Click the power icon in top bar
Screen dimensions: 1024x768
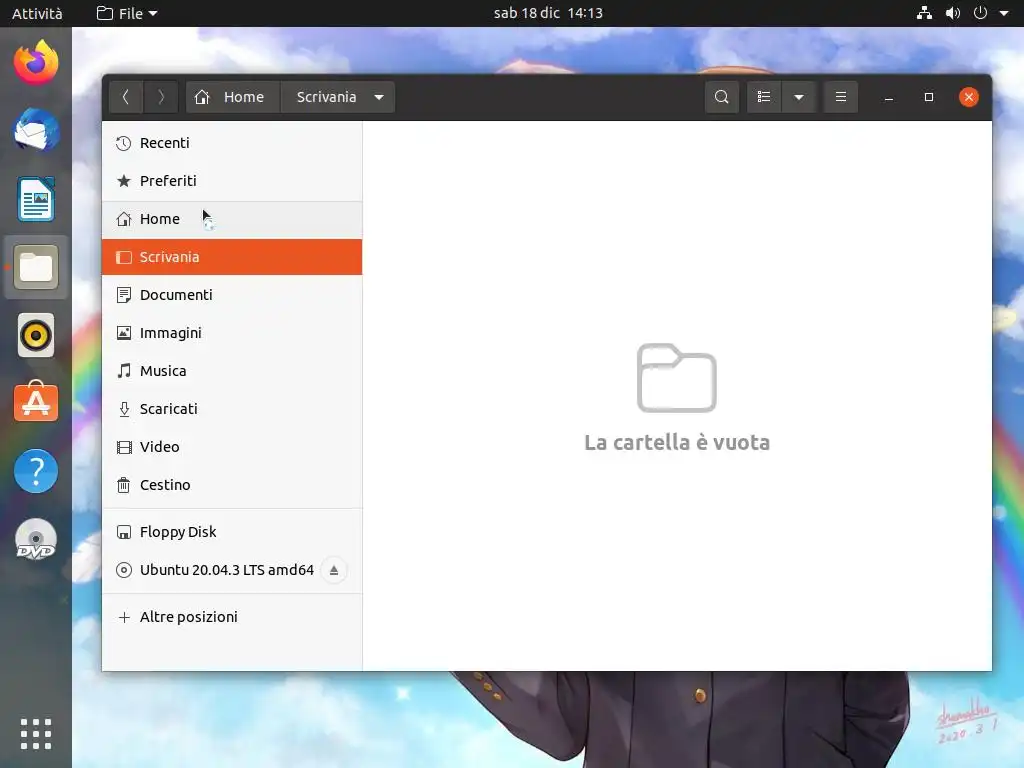click(x=980, y=13)
